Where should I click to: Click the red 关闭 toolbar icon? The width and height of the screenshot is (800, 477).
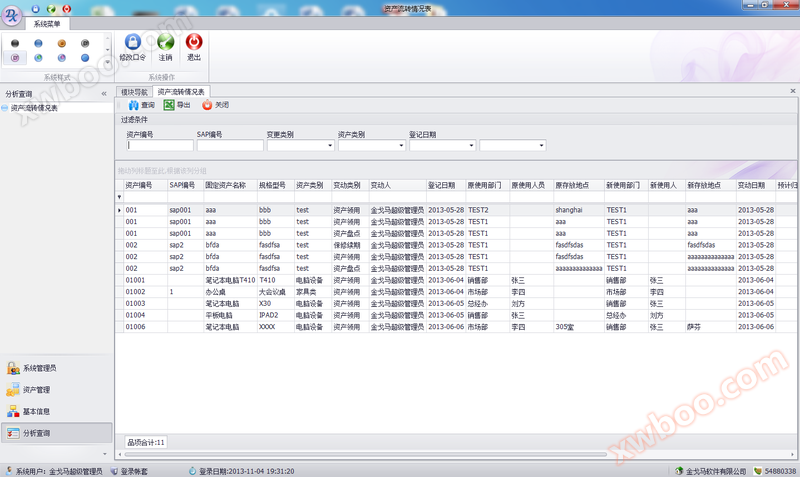207,105
